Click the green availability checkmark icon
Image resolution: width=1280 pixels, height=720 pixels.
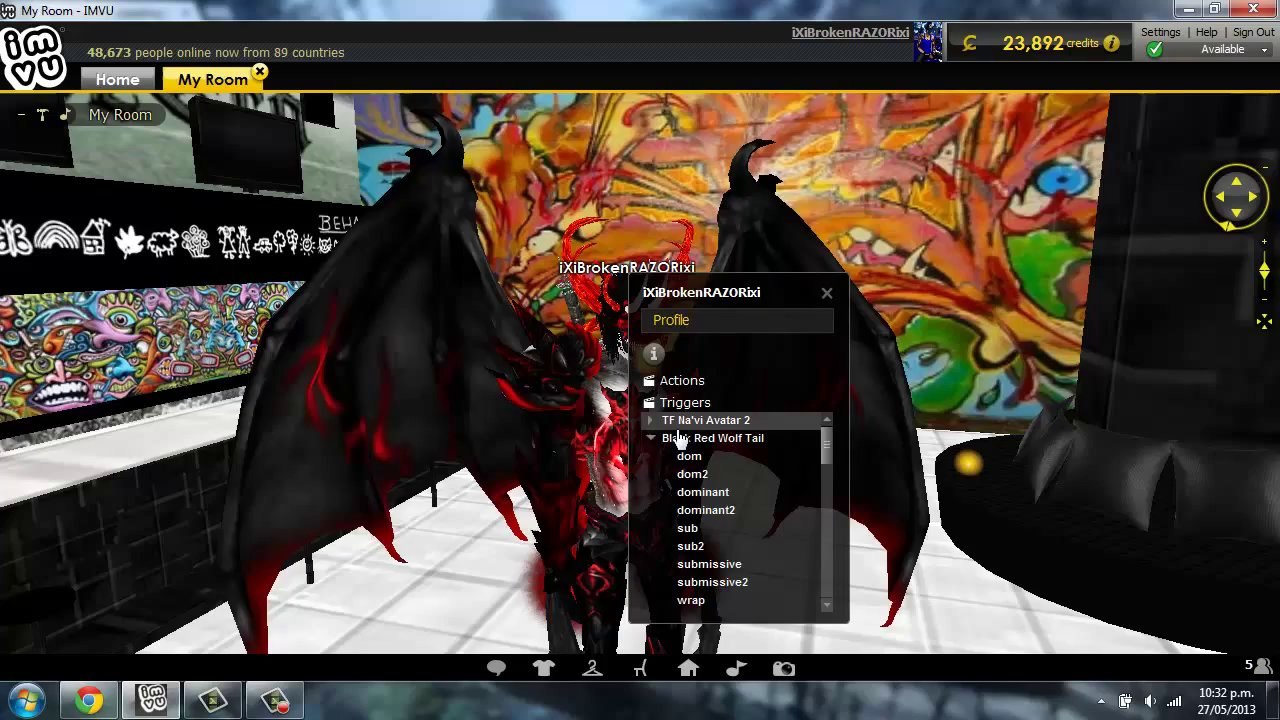coord(1155,49)
